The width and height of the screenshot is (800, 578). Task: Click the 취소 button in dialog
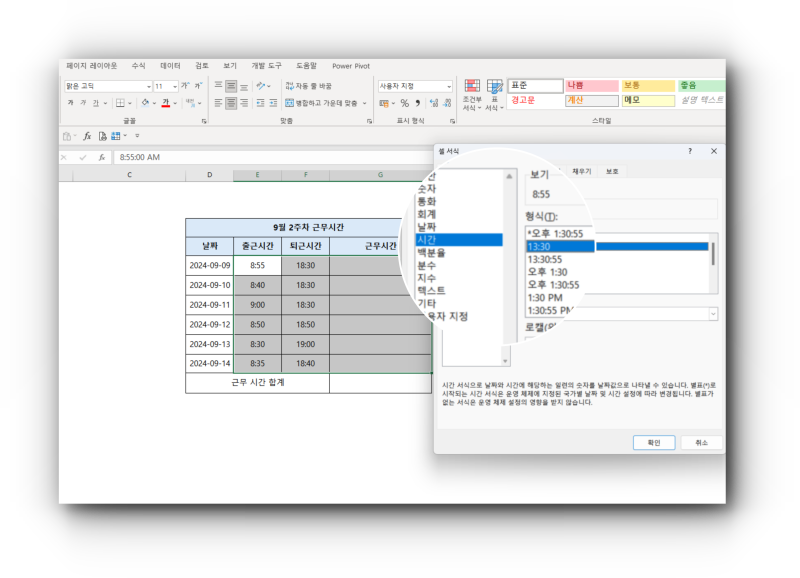tap(701, 442)
